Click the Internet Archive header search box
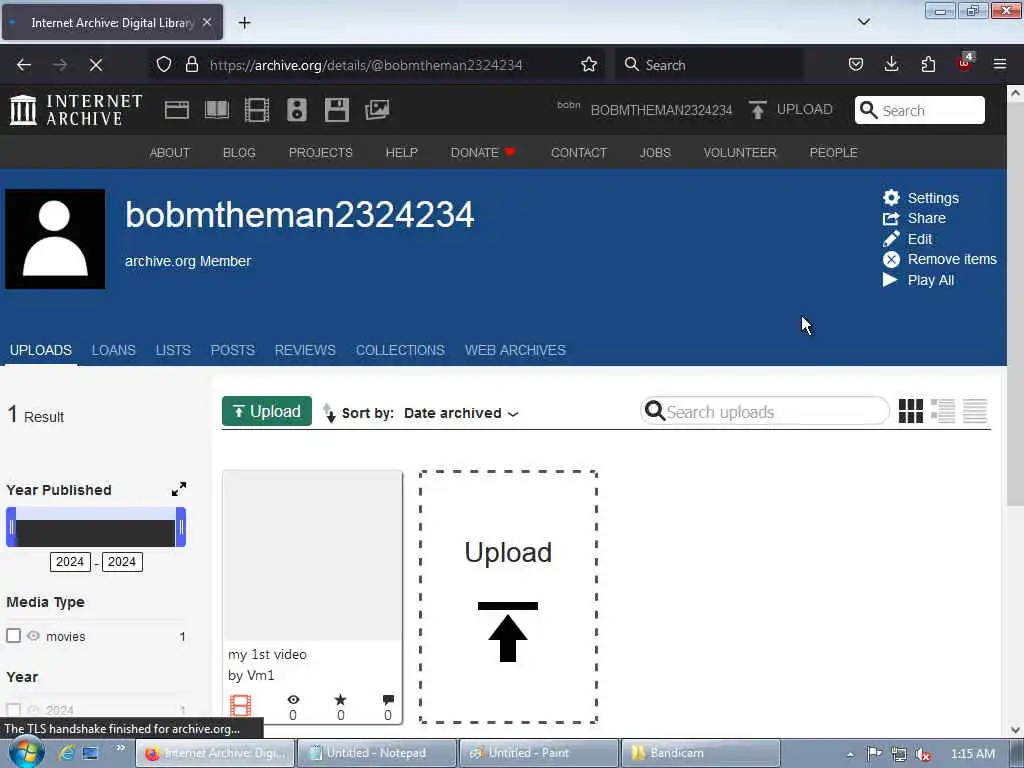Viewport: 1024px width, 768px height. coord(920,110)
